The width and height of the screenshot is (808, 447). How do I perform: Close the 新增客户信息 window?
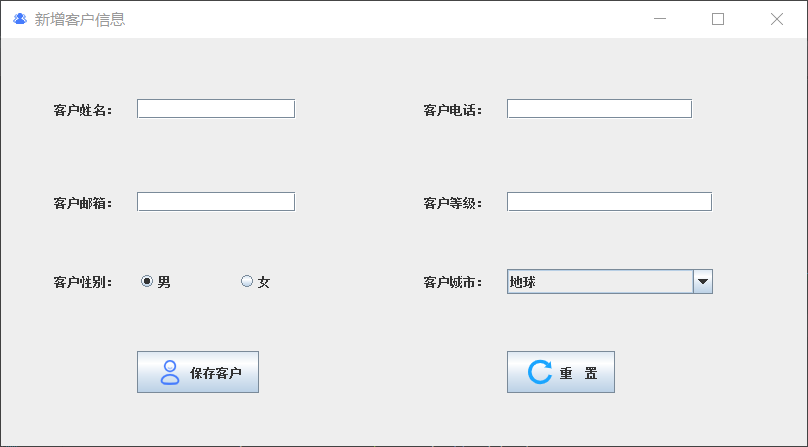tap(777, 19)
